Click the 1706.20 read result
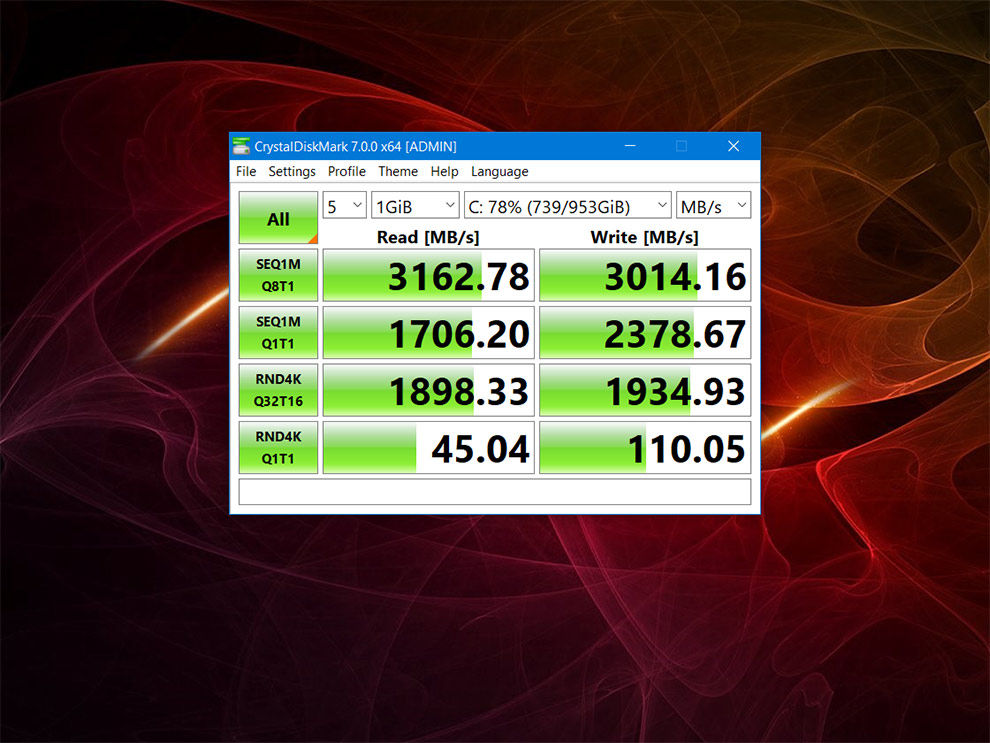The image size is (990, 743). (429, 333)
